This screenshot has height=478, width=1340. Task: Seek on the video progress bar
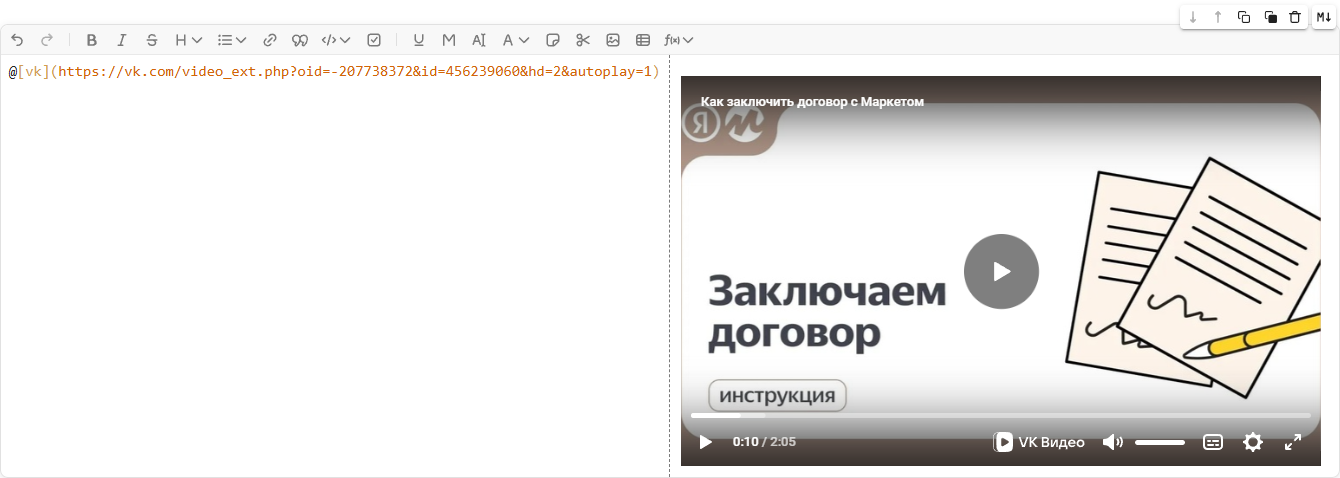coord(1000,415)
